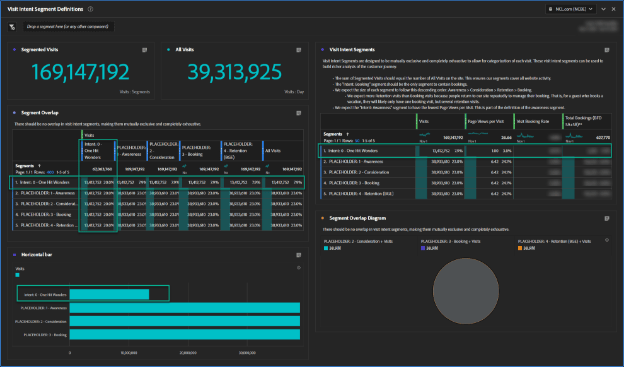Collapse the panel with the chevron

point(603,9)
